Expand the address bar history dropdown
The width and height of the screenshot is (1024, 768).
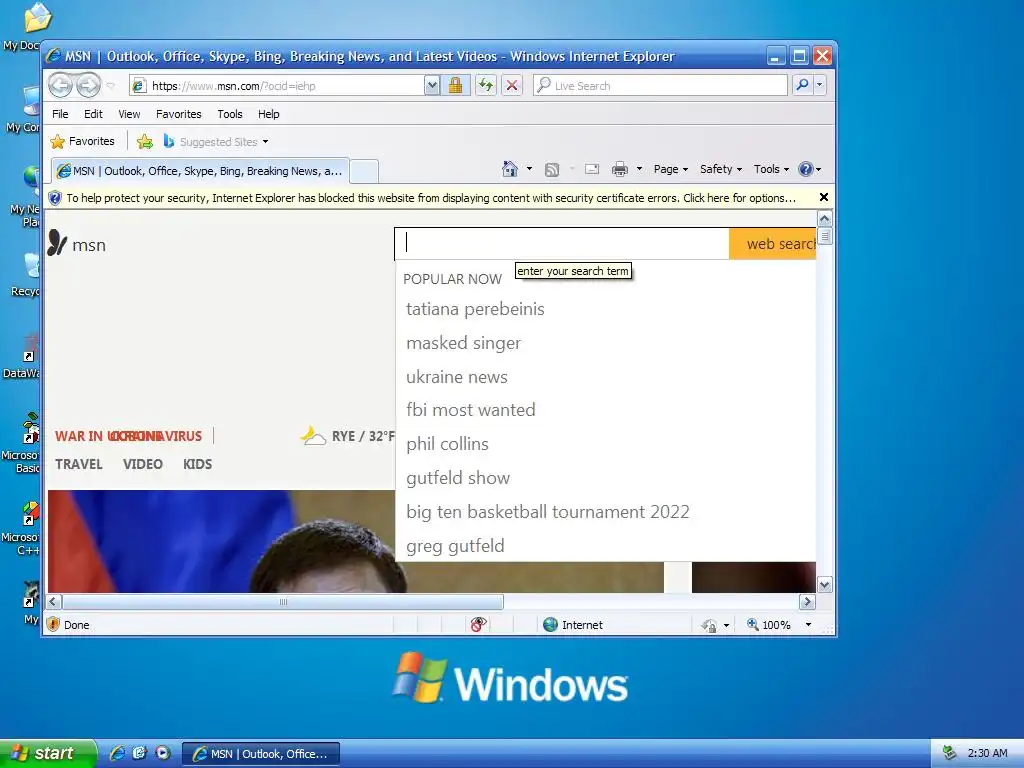[x=432, y=86]
